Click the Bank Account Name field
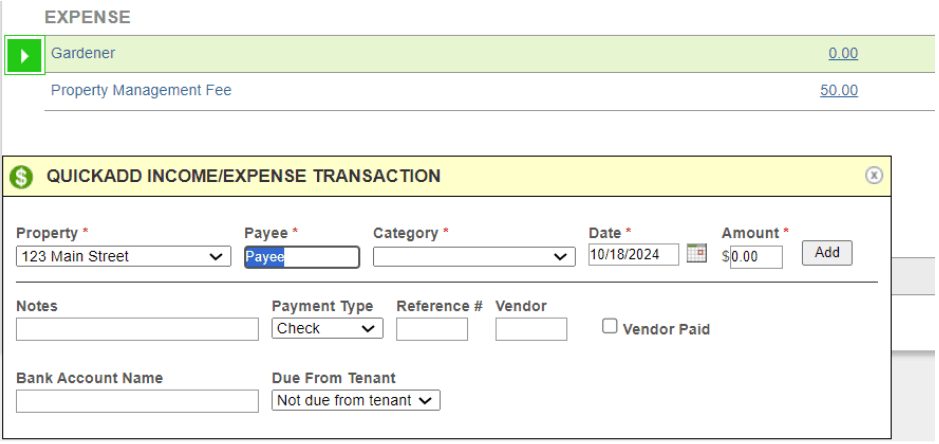This screenshot has width=939, height=444. pyautogui.click(x=137, y=401)
